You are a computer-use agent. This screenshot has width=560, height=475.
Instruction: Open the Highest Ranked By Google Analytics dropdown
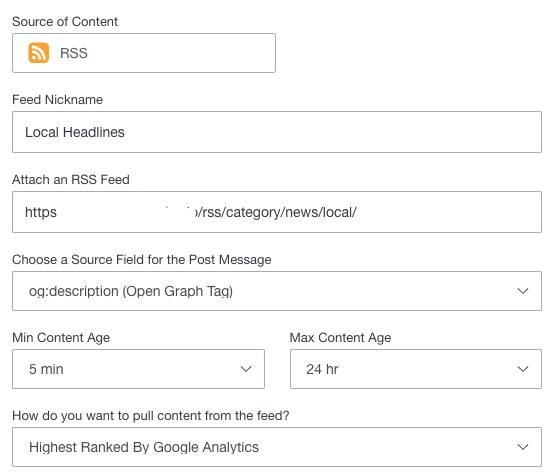point(277,447)
